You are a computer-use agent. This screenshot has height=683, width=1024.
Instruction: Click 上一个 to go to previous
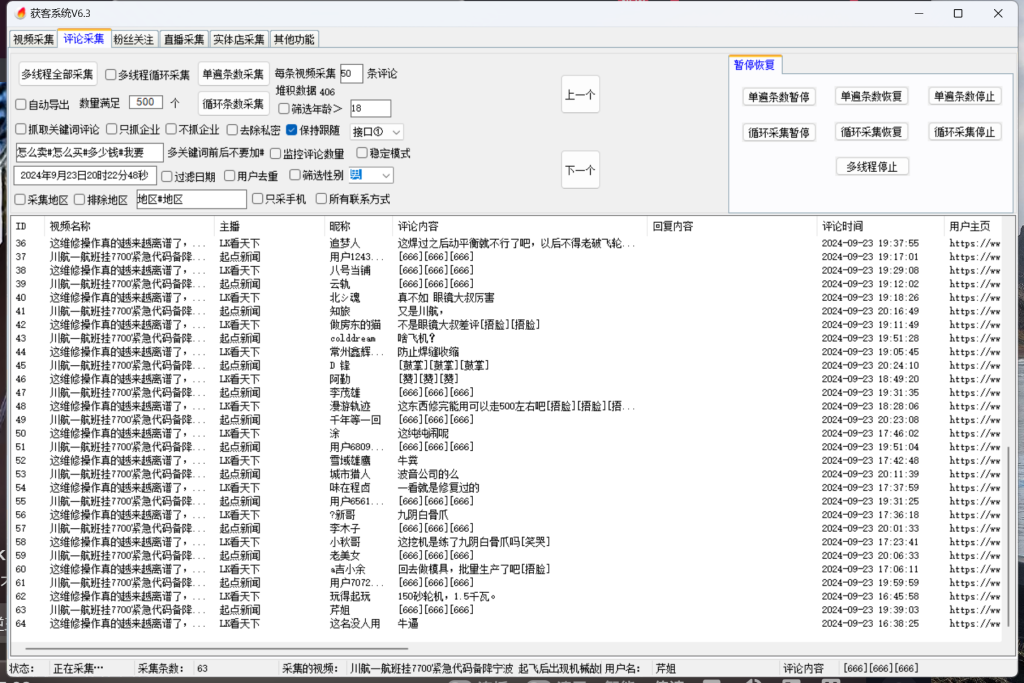click(x=580, y=95)
